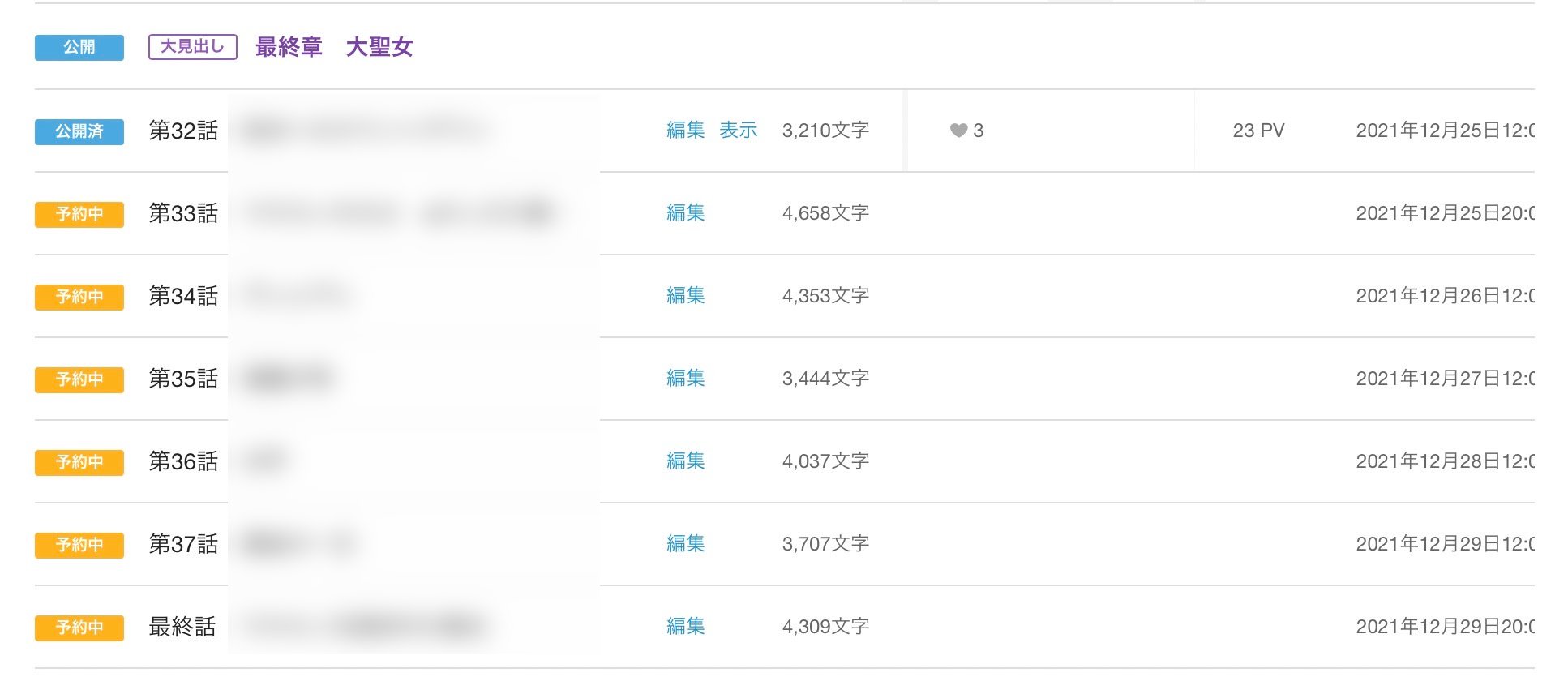Click the 大見出し heading tag
Image resolution: width=1568 pixels, height=677 pixels.
coord(192,47)
